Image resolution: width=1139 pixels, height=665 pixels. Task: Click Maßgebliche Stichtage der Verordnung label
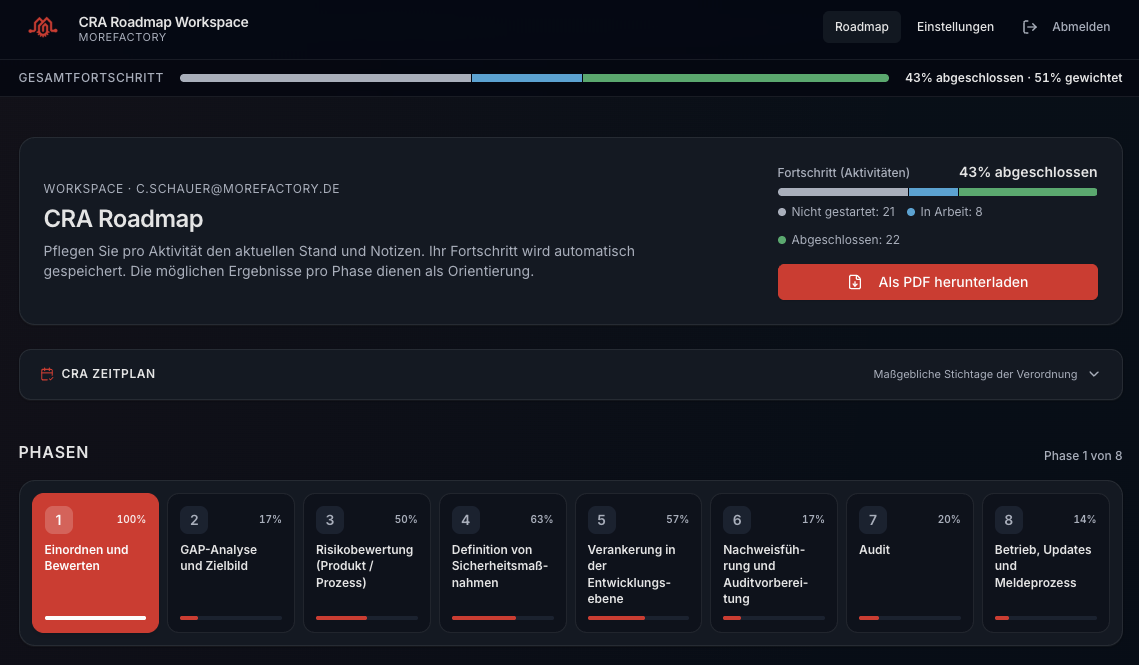975,374
